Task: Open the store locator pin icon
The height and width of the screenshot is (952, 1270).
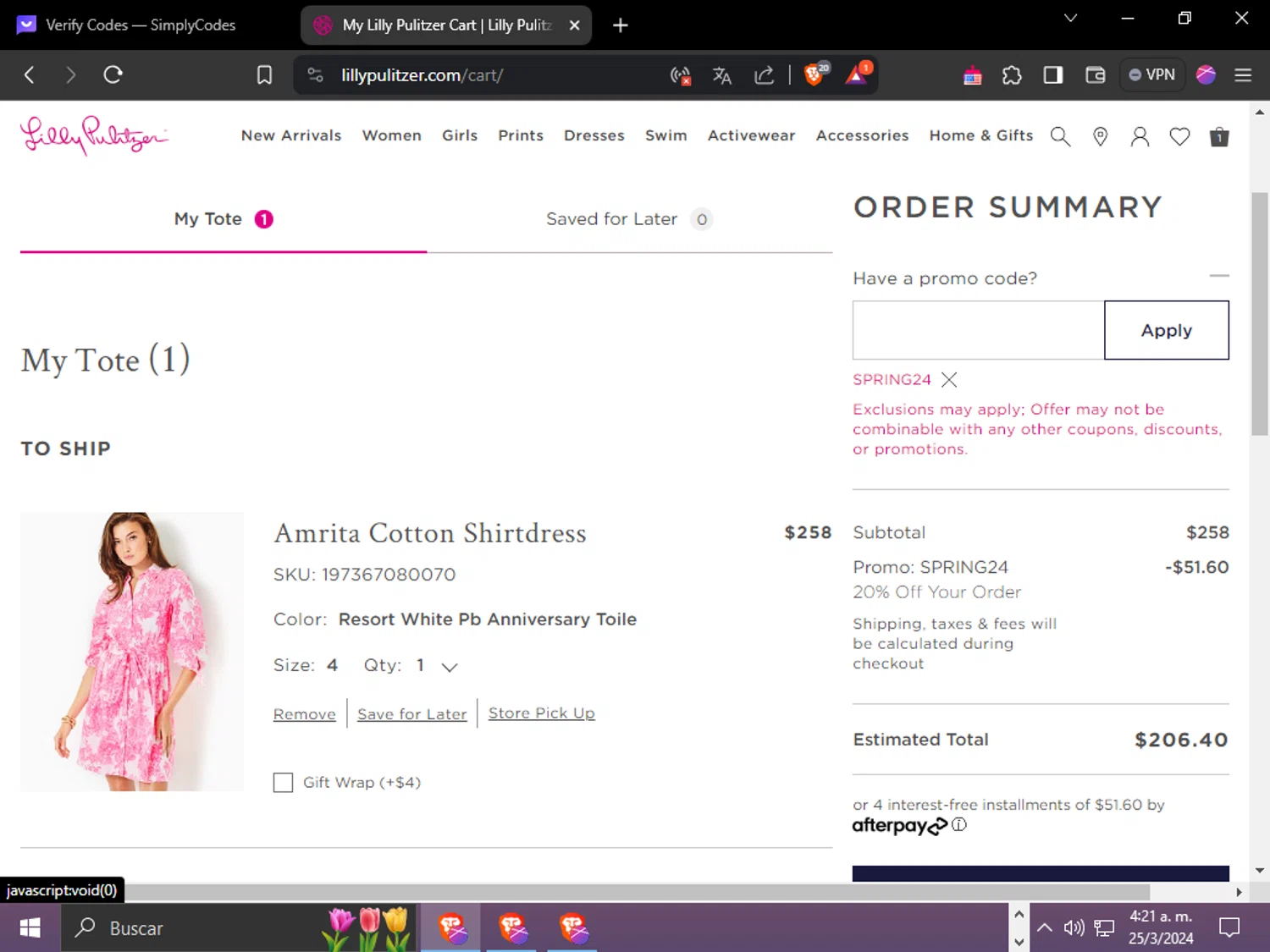Action: click(1100, 136)
